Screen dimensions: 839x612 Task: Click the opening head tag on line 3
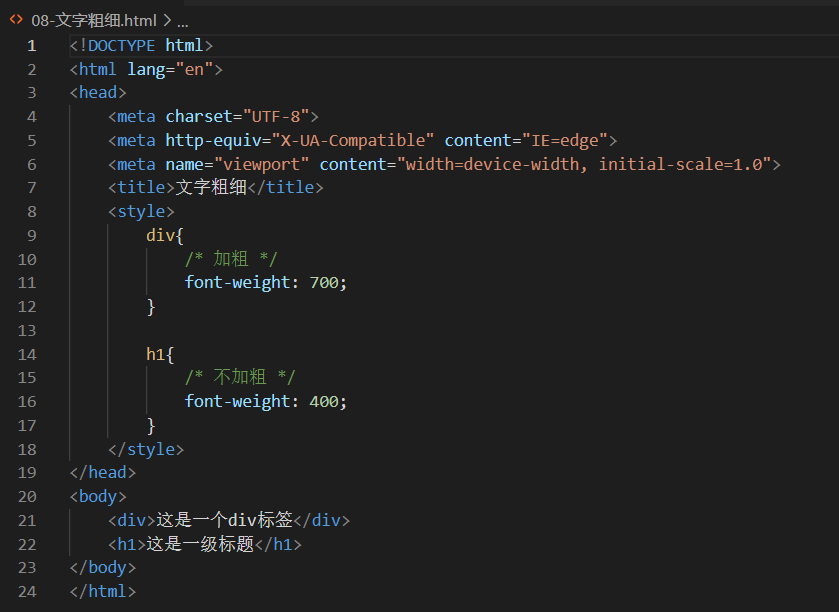(98, 93)
